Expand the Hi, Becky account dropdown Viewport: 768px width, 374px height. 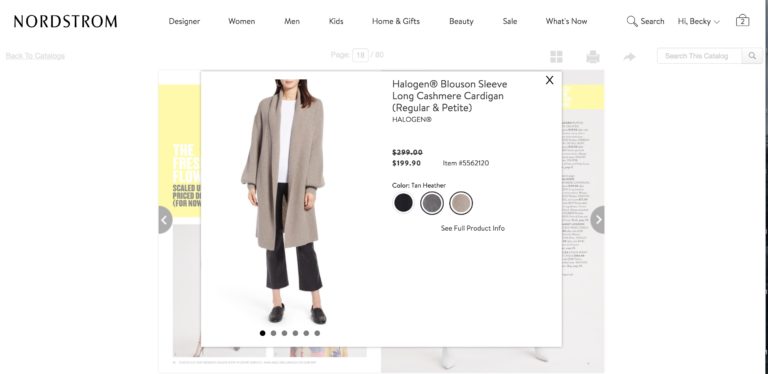click(698, 21)
